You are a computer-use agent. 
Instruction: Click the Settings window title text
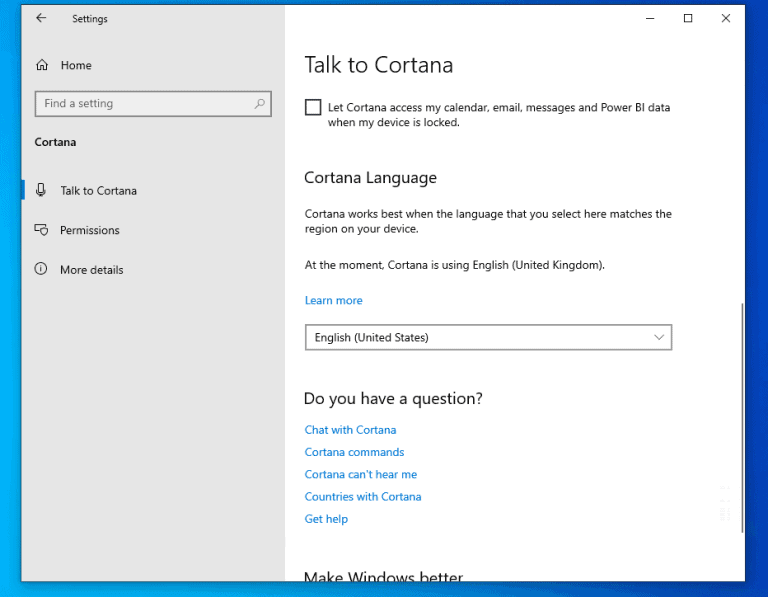pyautogui.click(x=90, y=19)
